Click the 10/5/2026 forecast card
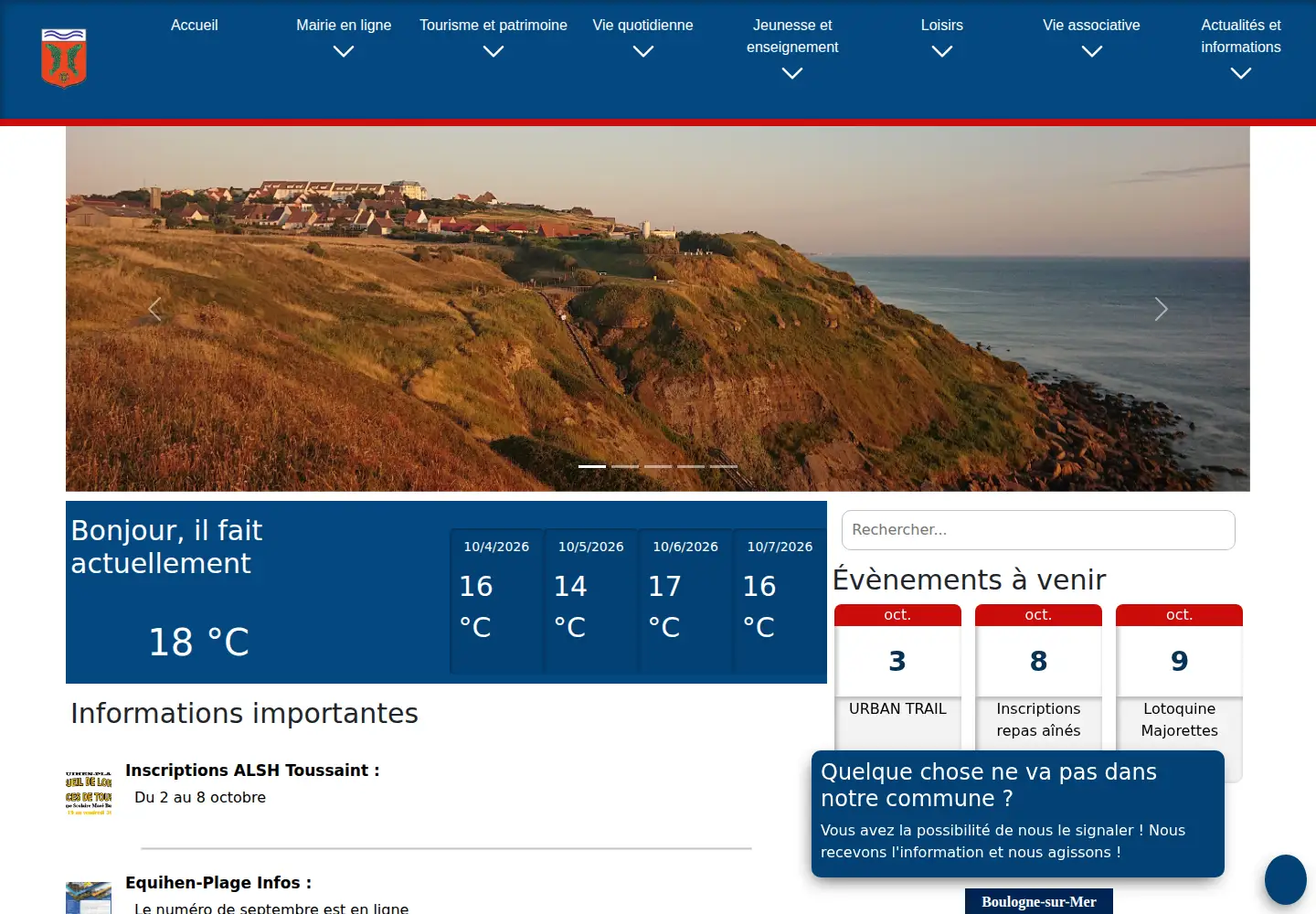1316x914 pixels. click(x=591, y=601)
